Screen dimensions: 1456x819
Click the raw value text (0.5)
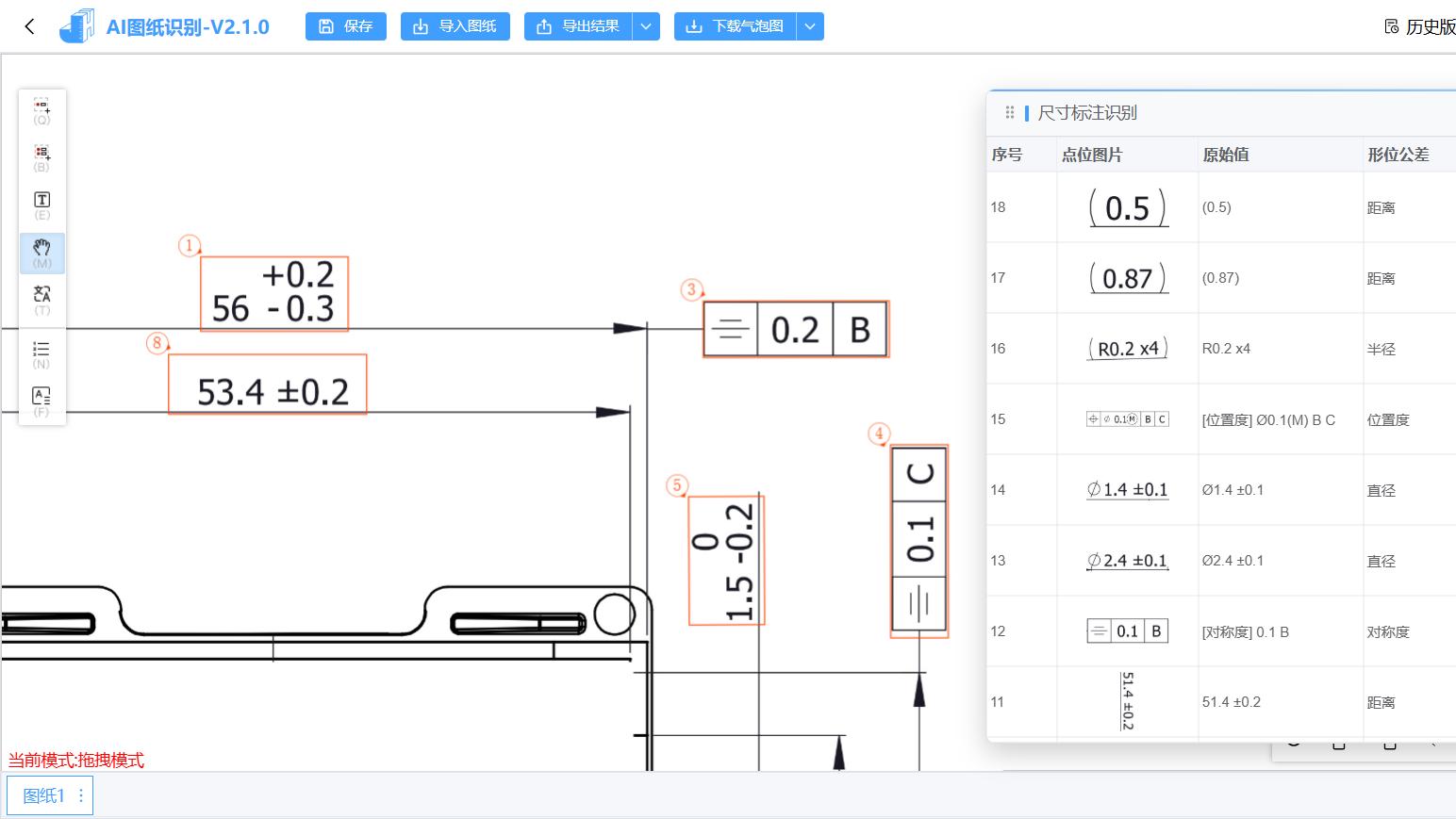point(1216,207)
